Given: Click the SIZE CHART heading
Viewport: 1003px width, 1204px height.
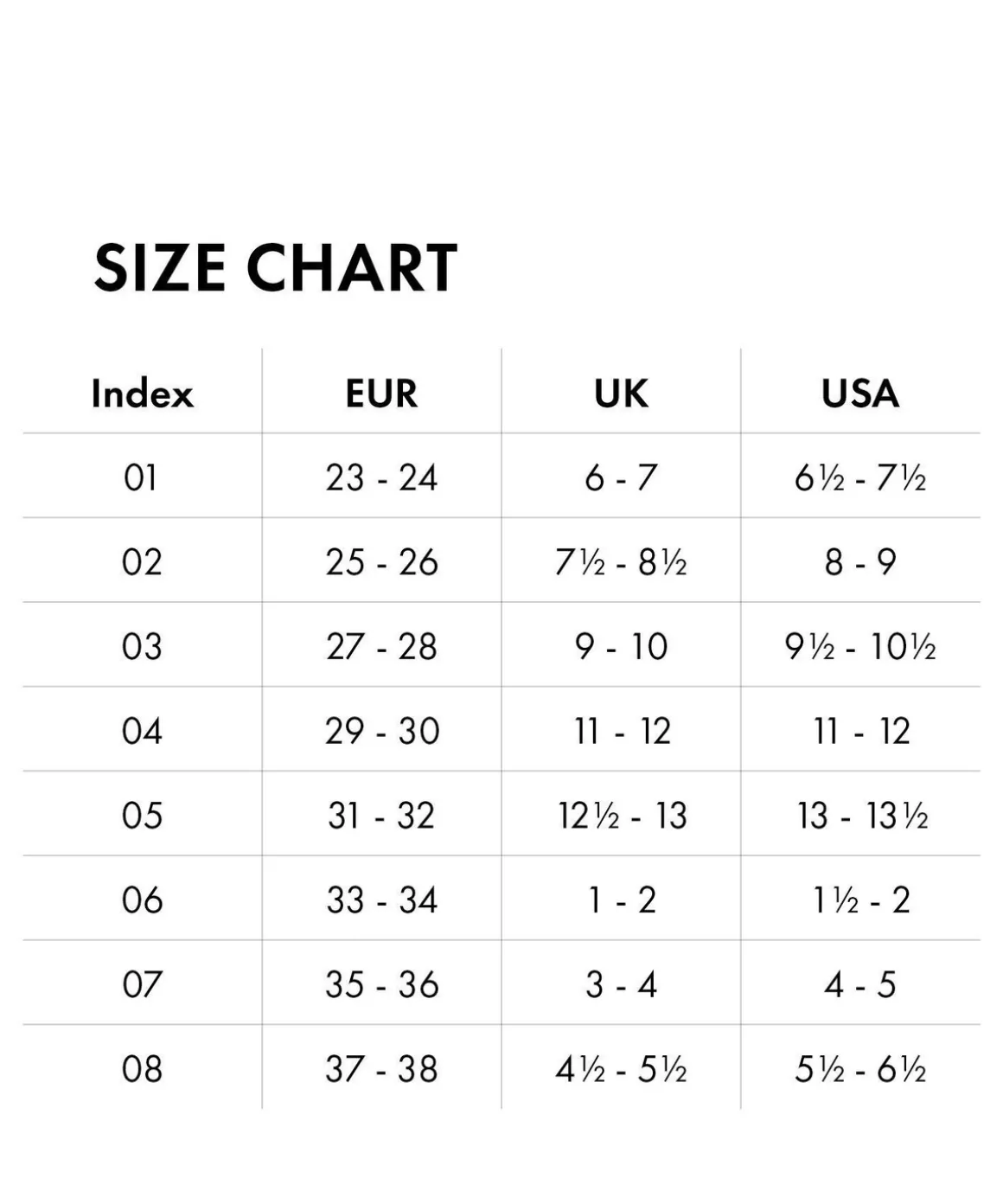Looking at the screenshot, I should click(x=275, y=267).
